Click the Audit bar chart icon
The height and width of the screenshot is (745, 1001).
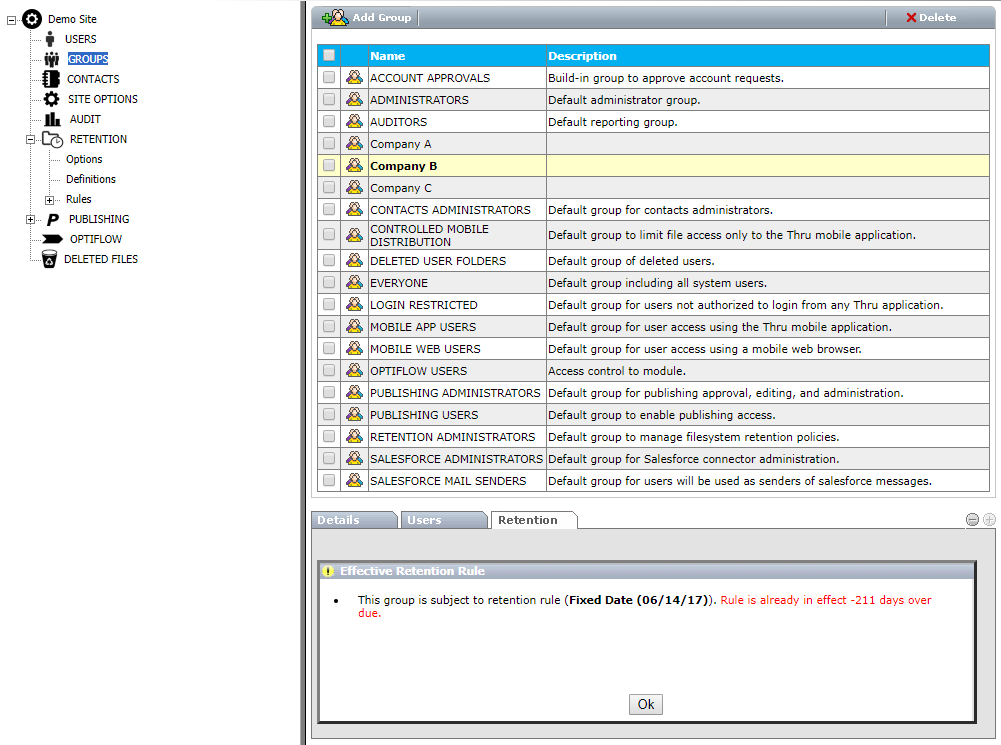52,119
